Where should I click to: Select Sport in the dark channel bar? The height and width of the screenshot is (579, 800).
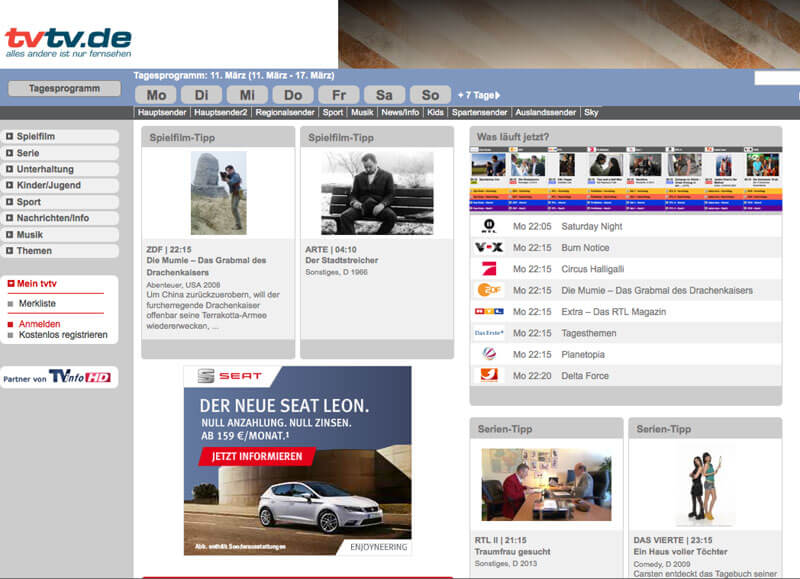[x=333, y=112]
